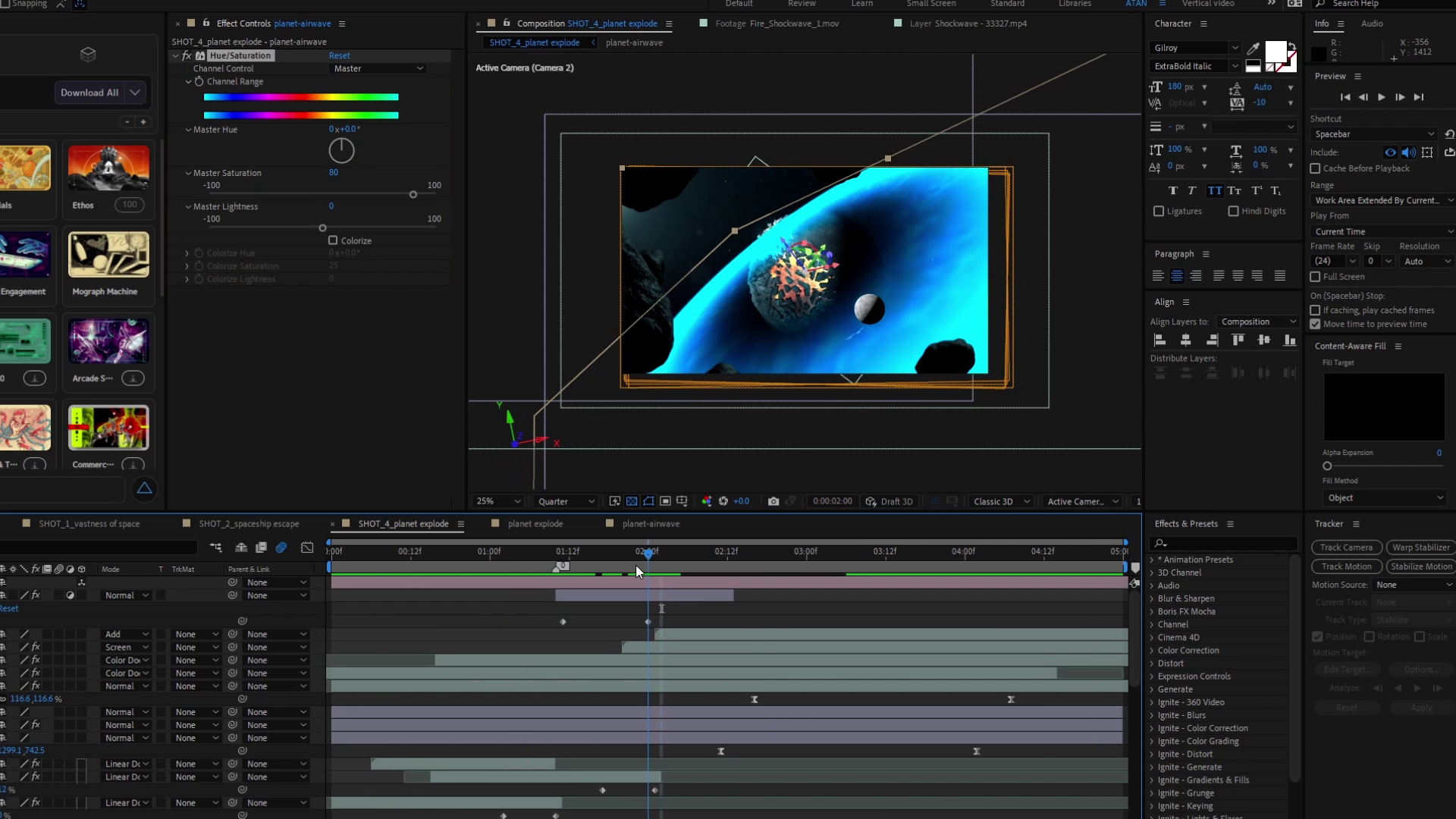Toggle the Hue/Saturation fx effect switch

(187, 55)
